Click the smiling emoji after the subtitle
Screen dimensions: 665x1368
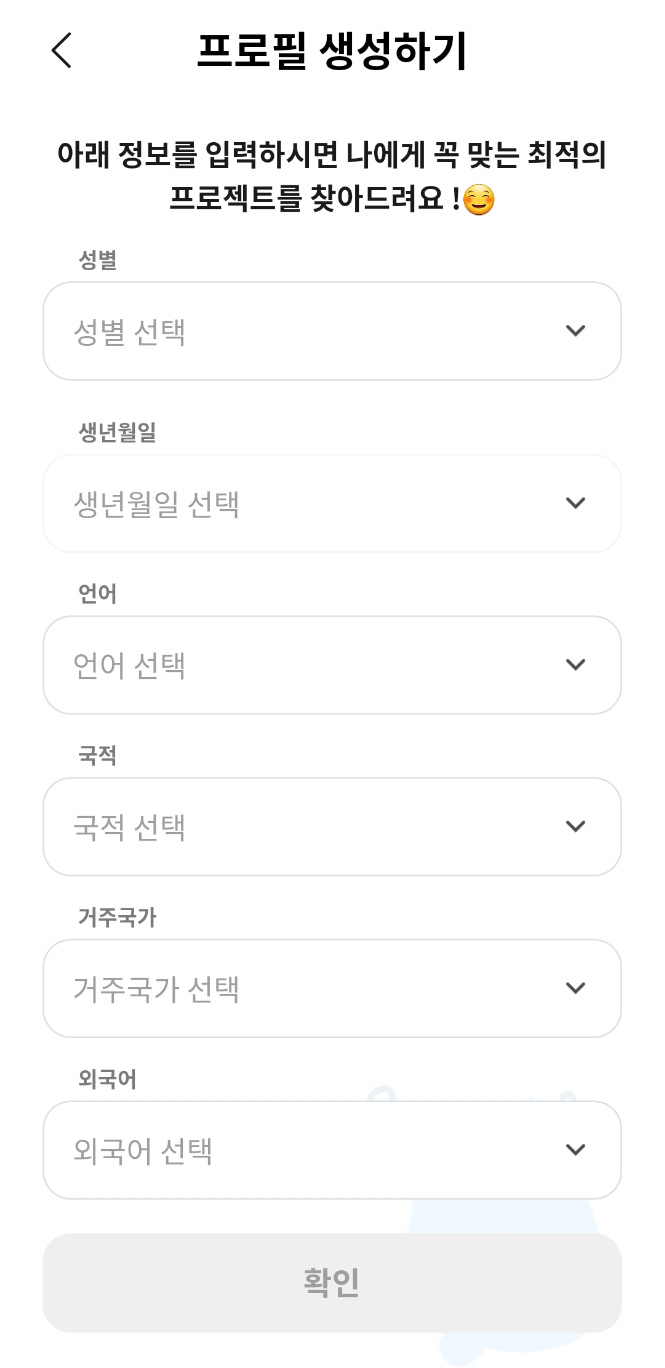pos(479,201)
